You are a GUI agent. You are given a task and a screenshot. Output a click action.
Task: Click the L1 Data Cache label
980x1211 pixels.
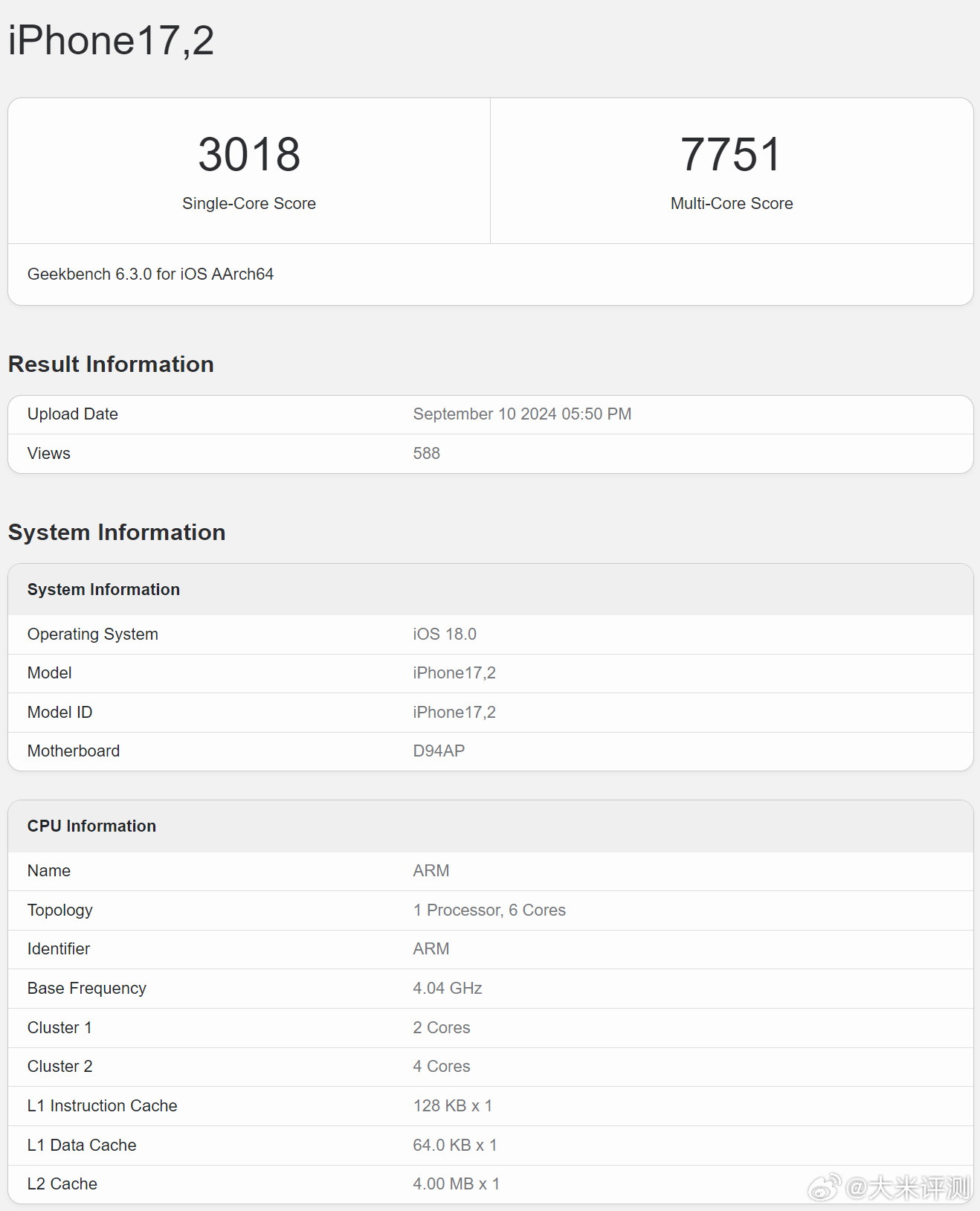point(82,1146)
